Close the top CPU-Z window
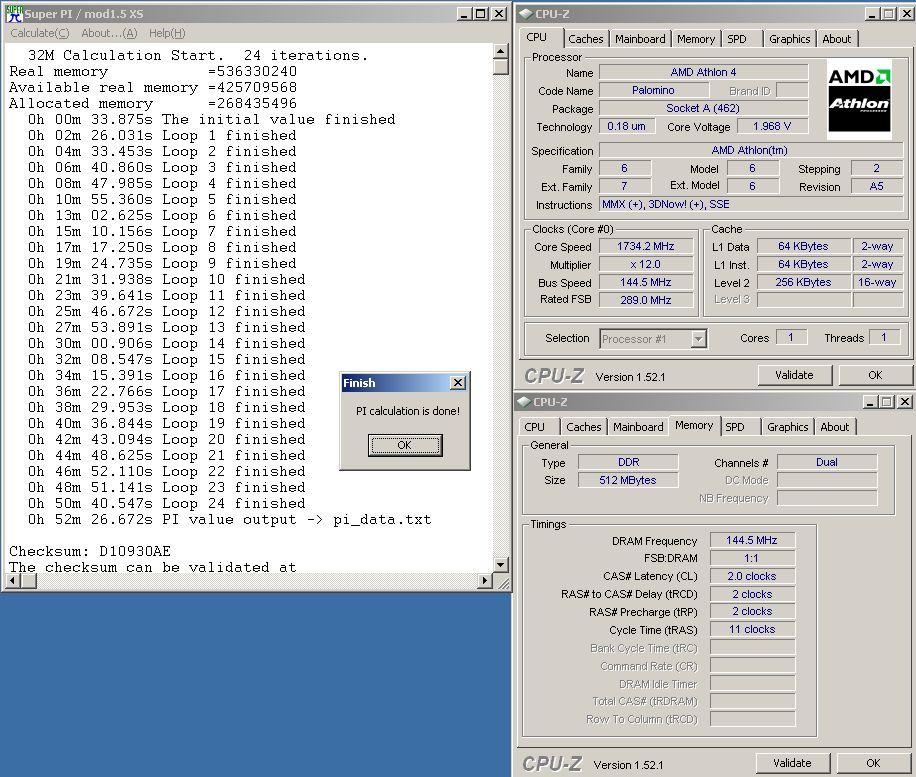 (x=906, y=13)
